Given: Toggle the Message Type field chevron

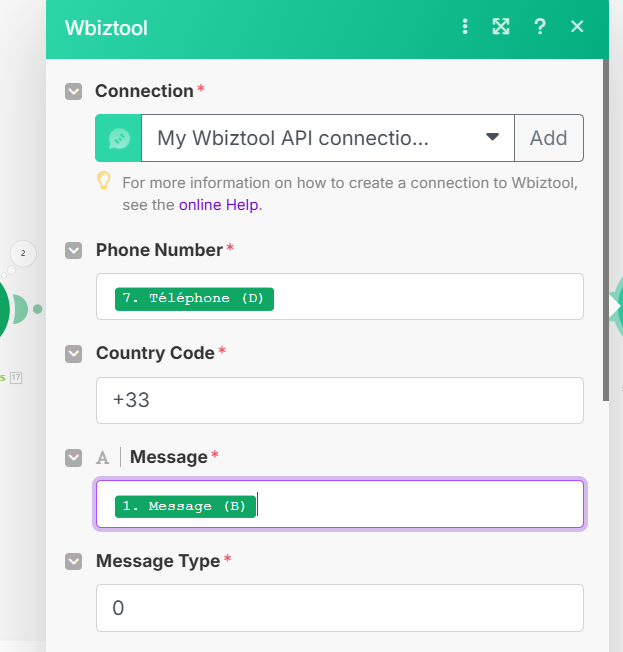Looking at the screenshot, I should point(74,562).
